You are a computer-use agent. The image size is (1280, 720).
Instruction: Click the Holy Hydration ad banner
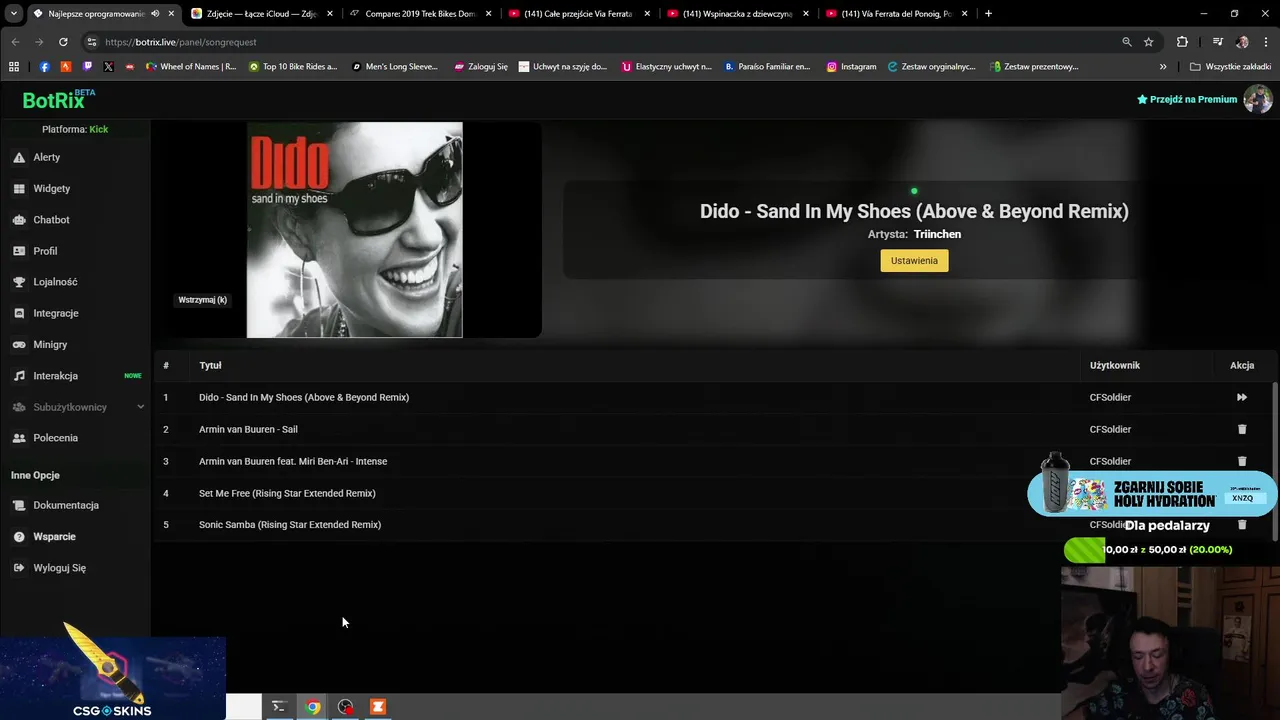pyautogui.click(x=1152, y=492)
